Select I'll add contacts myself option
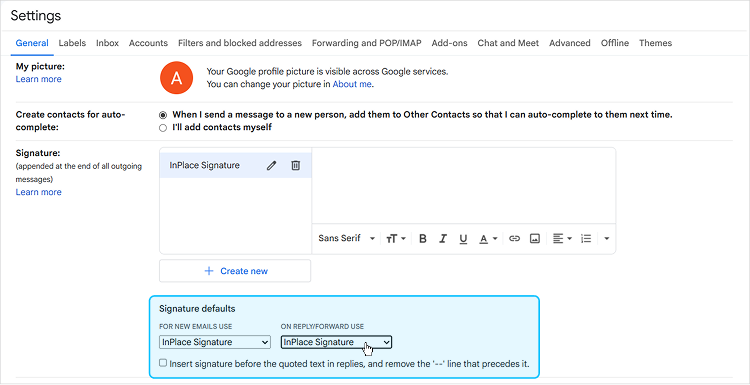This screenshot has height=385, width=750. pyautogui.click(x=163, y=128)
